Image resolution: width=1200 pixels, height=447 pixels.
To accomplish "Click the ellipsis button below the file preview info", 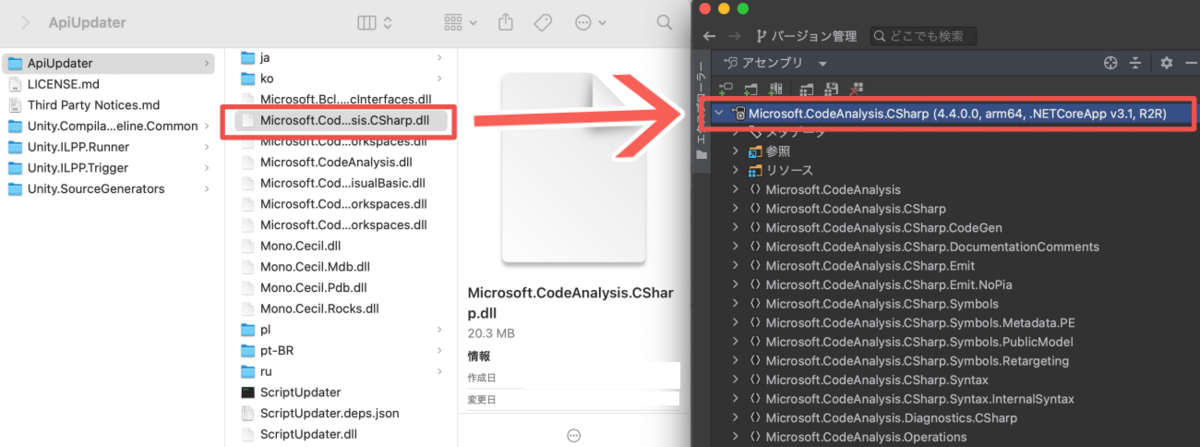I will 574,435.
